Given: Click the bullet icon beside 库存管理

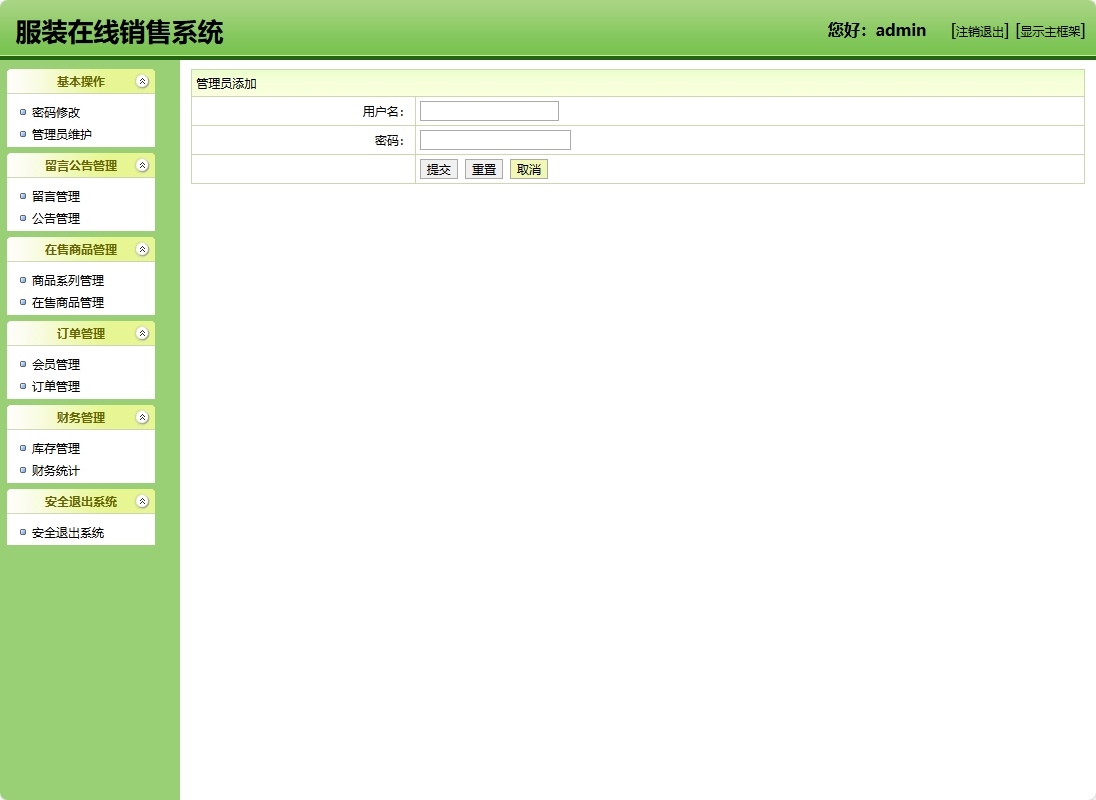Looking at the screenshot, I should [x=23, y=448].
